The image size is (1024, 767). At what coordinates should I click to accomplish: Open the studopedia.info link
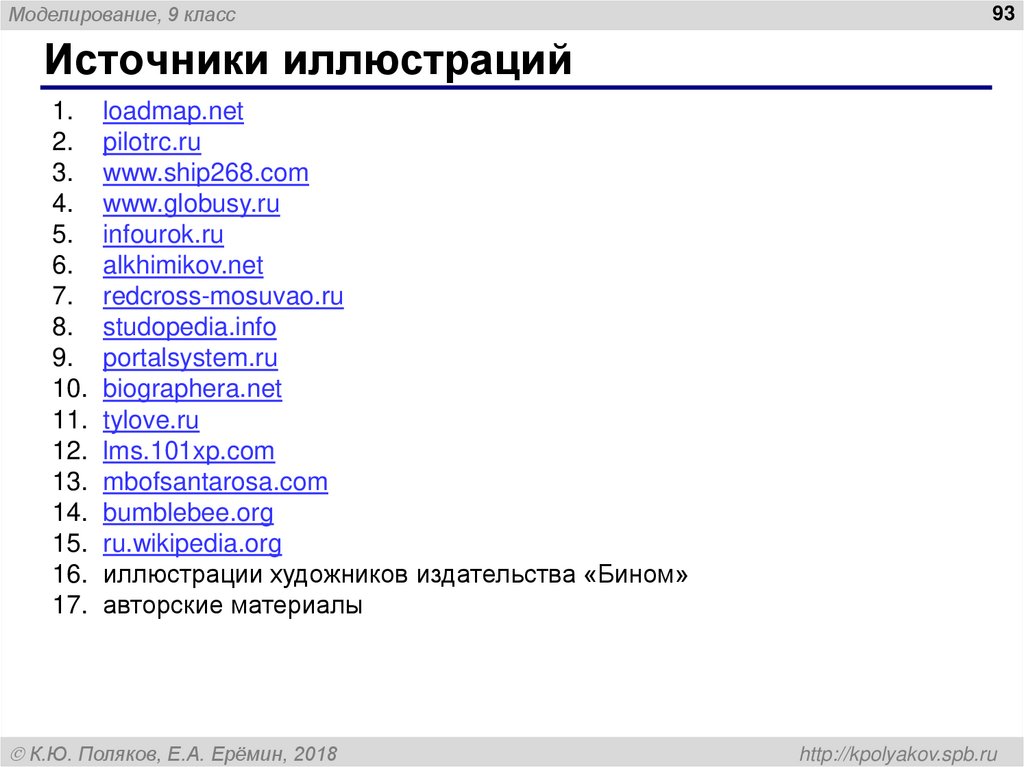coord(189,327)
